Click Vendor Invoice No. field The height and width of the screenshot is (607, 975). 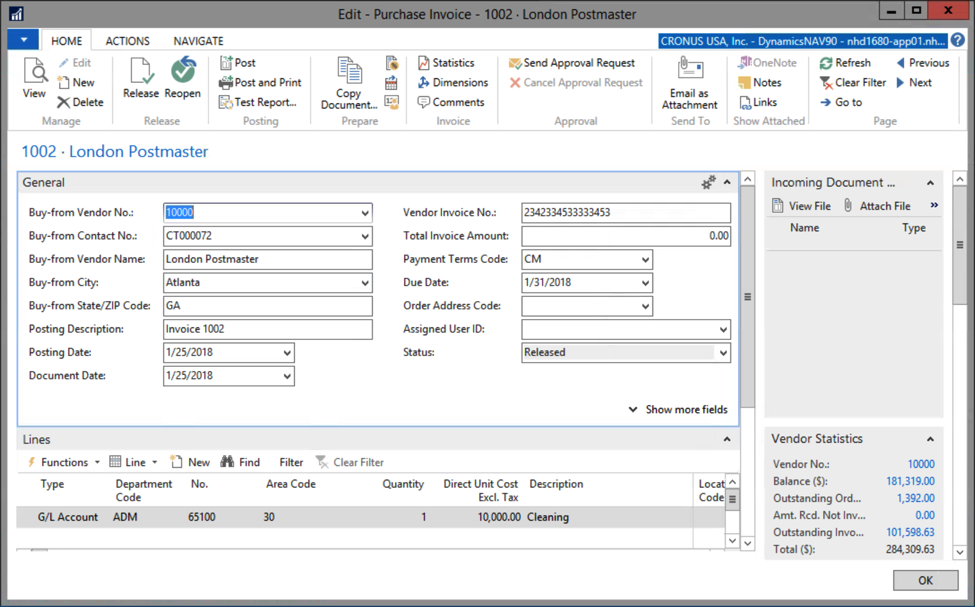click(626, 213)
